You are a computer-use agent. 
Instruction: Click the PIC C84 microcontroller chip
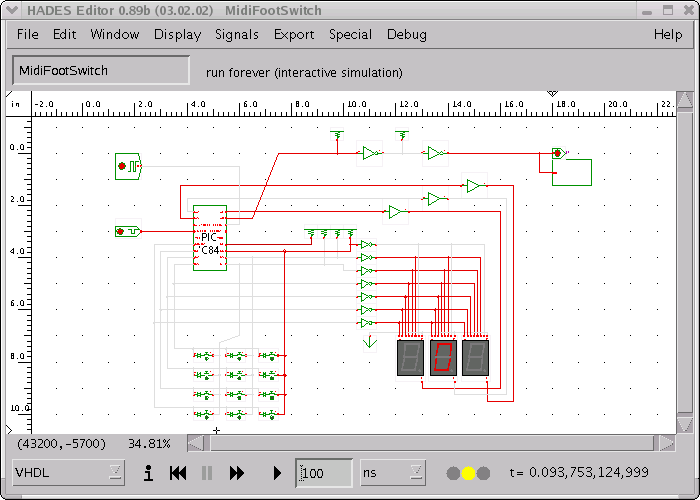tap(210, 238)
